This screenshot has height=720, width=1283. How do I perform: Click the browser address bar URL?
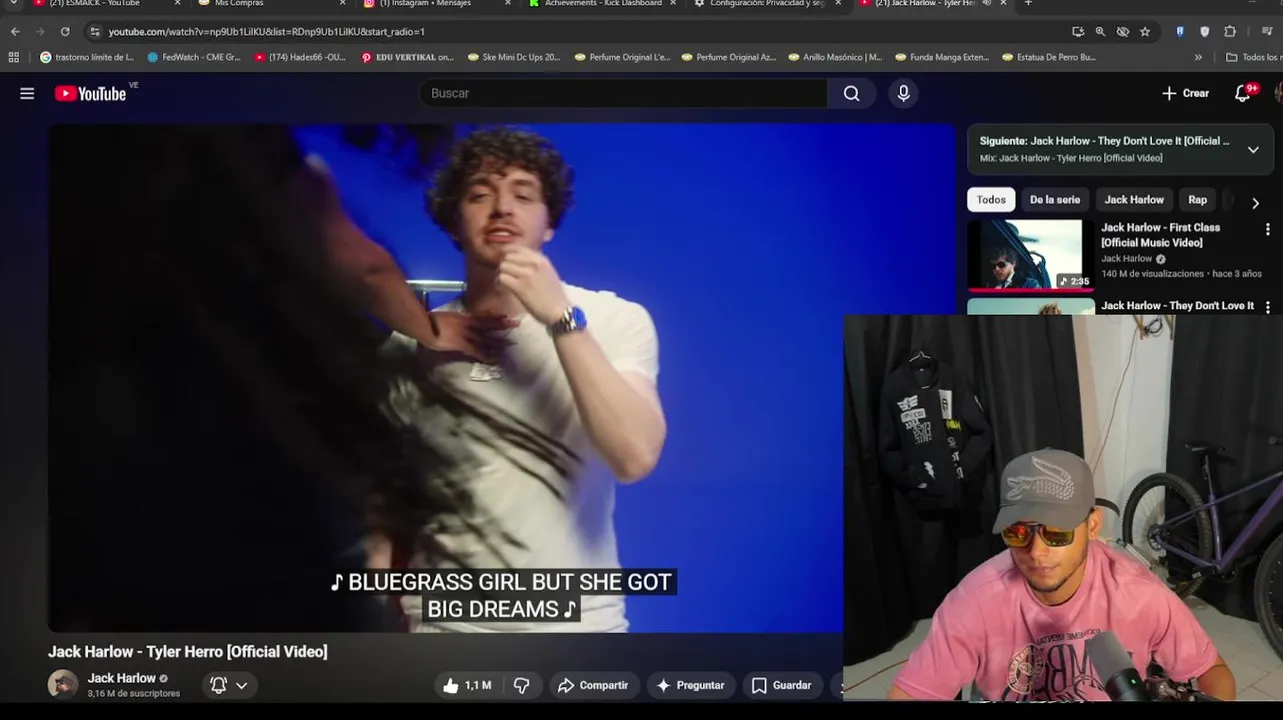[x=267, y=31]
